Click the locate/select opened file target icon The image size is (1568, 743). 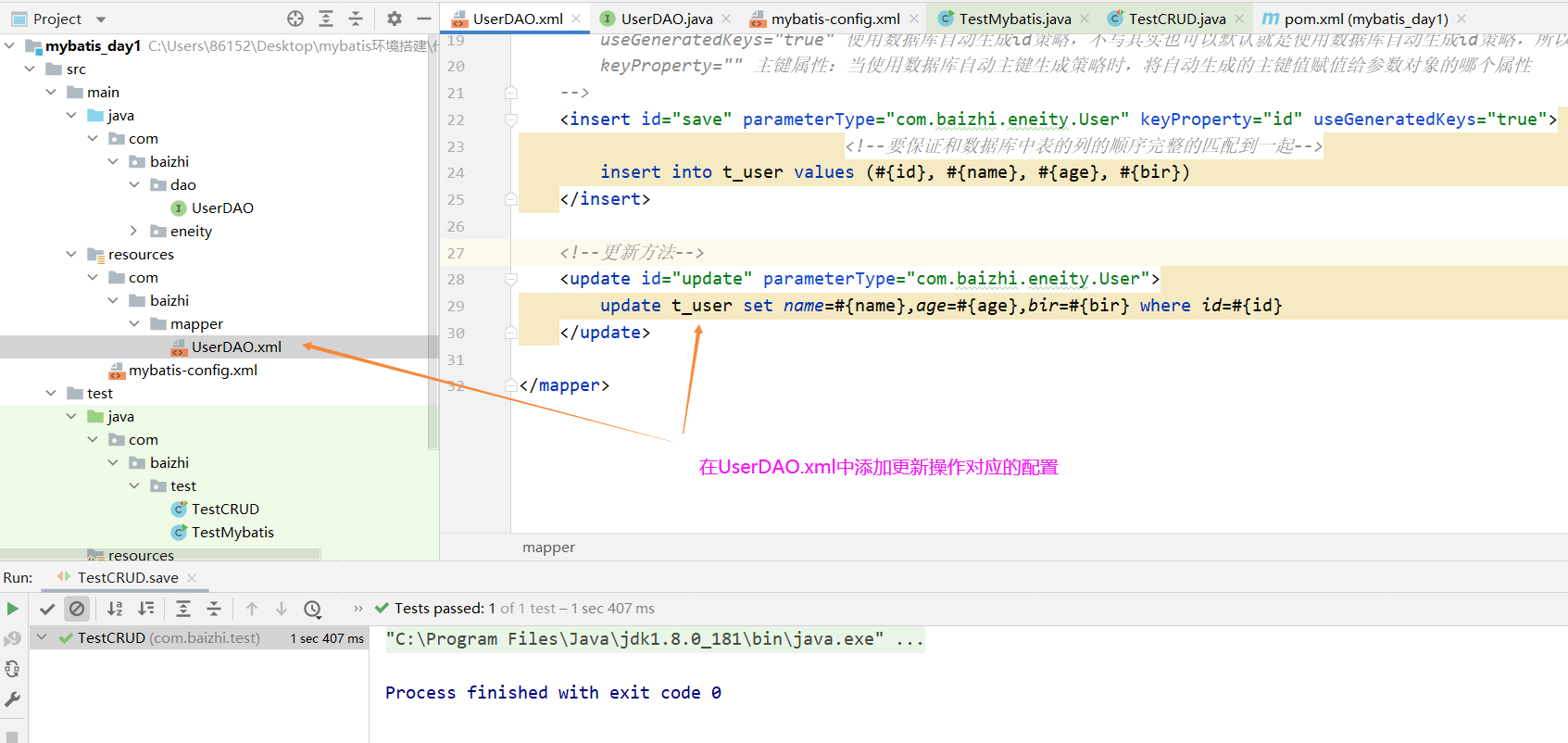coord(295,19)
